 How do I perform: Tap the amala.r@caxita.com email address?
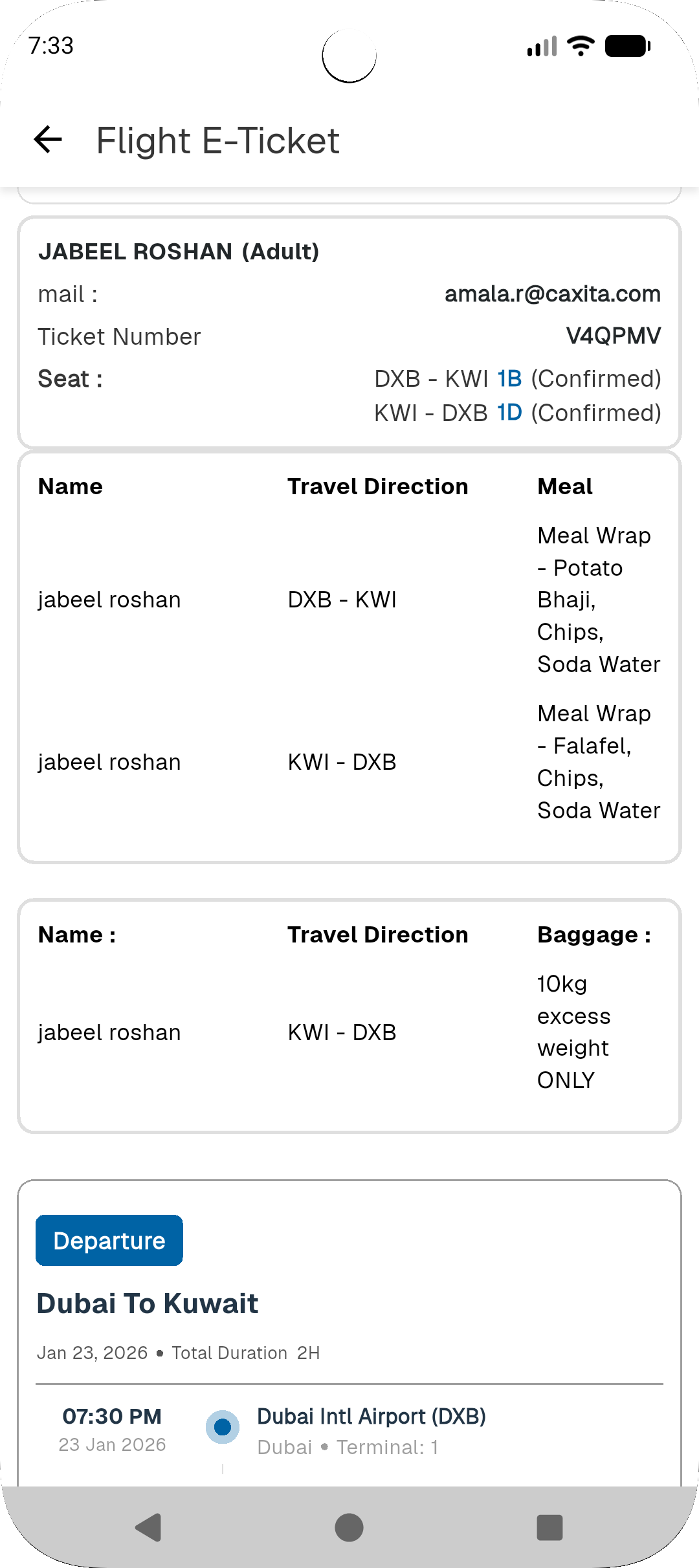point(552,294)
